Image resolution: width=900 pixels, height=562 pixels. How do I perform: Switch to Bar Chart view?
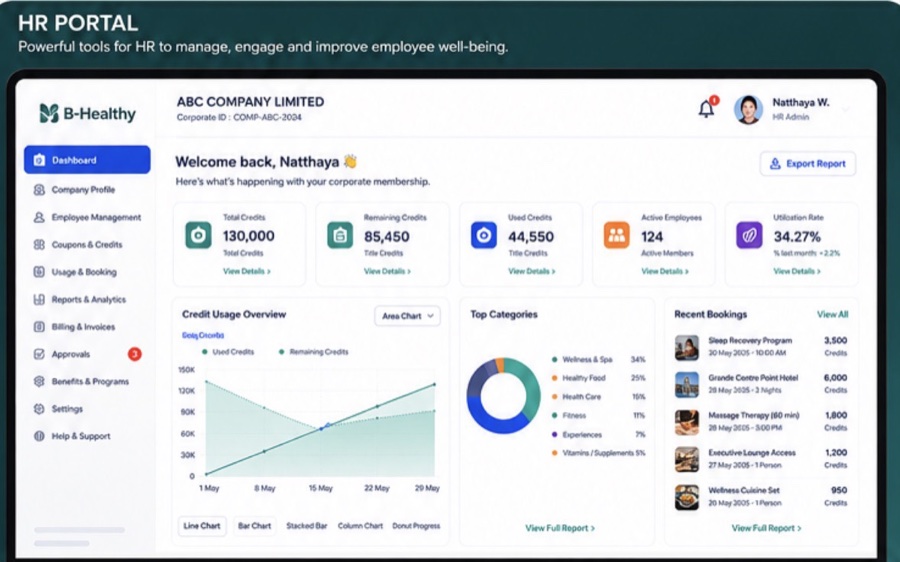pyautogui.click(x=254, y=526)
